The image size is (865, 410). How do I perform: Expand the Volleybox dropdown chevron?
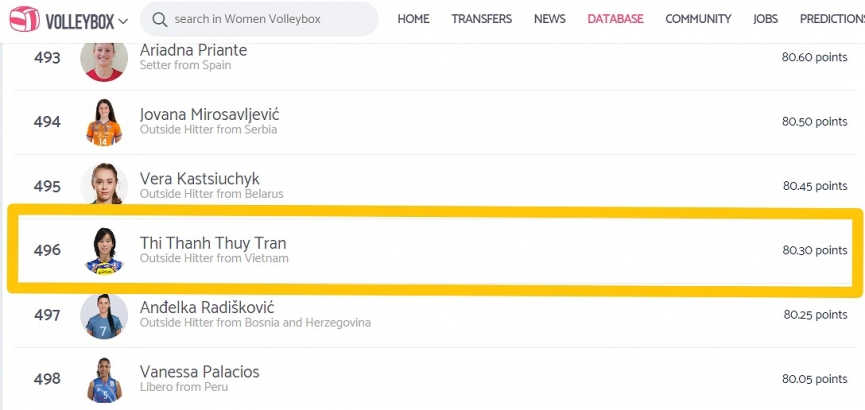click(124, 22)
